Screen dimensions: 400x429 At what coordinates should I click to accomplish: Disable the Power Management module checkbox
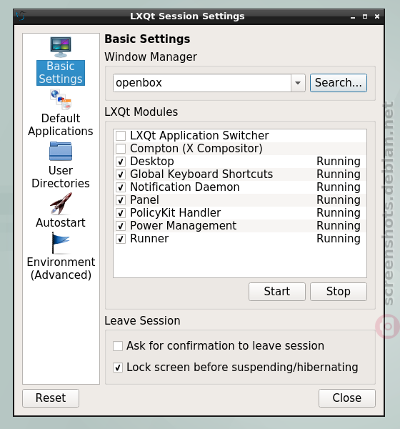[121, 226]
